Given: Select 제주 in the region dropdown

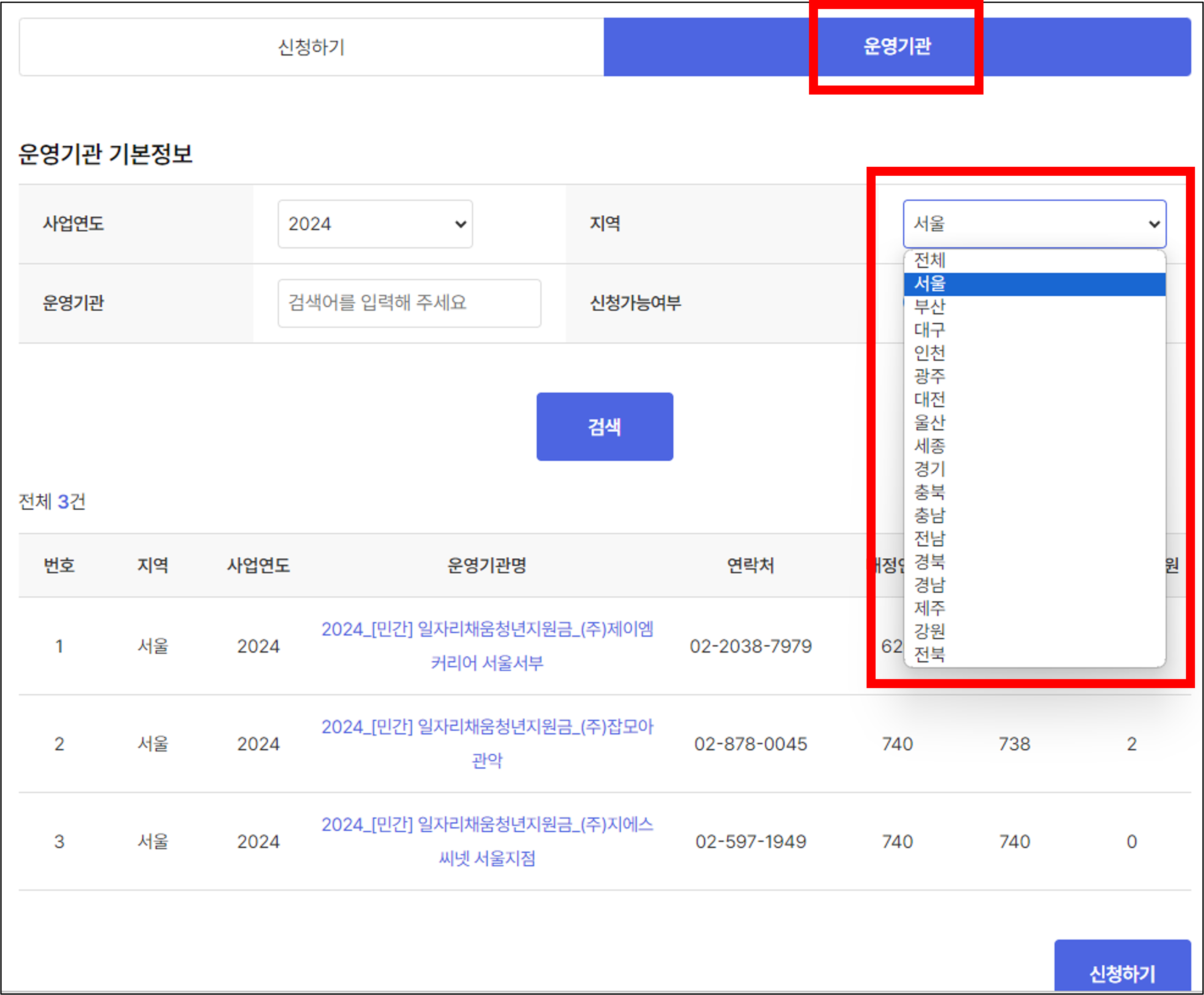Looking at the screenshot, I should (x=929, y=608).
